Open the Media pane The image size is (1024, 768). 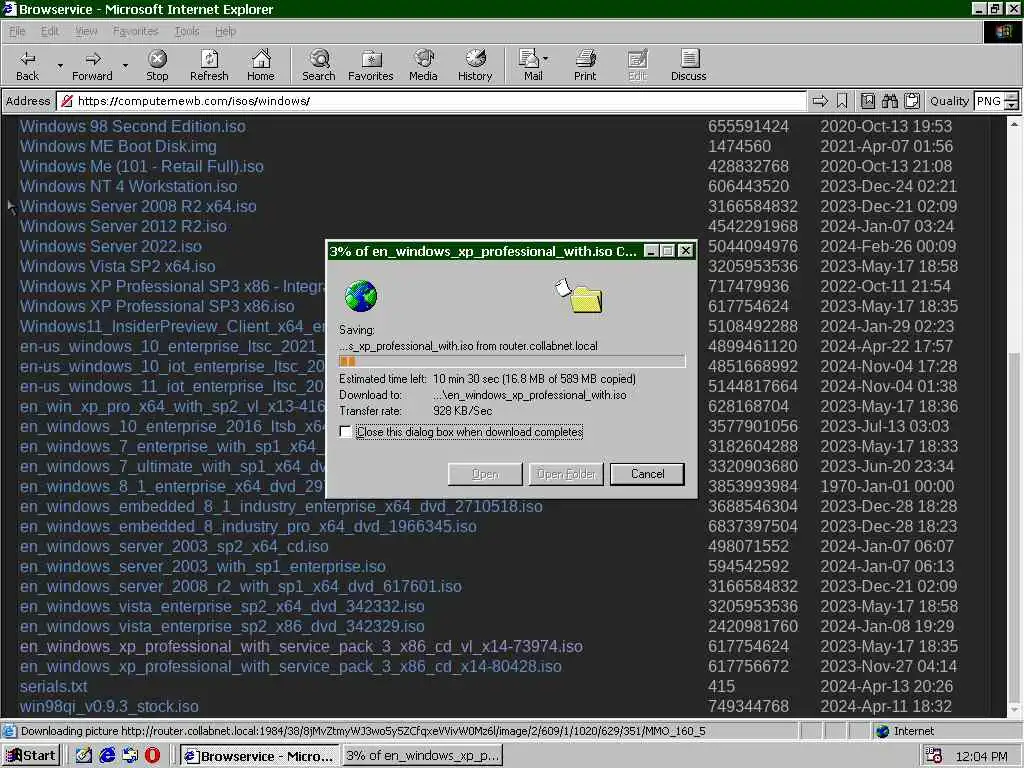click(x=423, y=65)
